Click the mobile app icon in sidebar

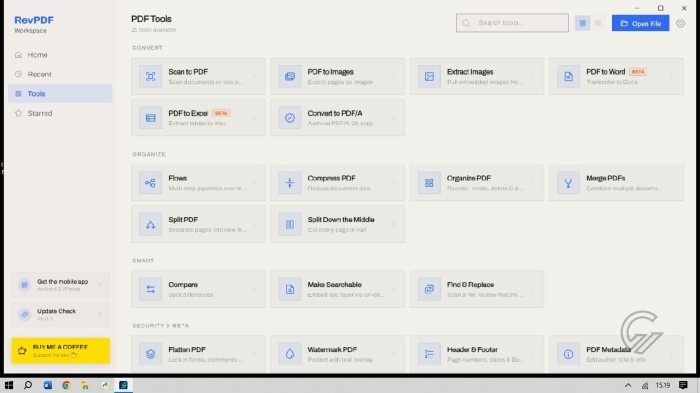coord(25,284)
